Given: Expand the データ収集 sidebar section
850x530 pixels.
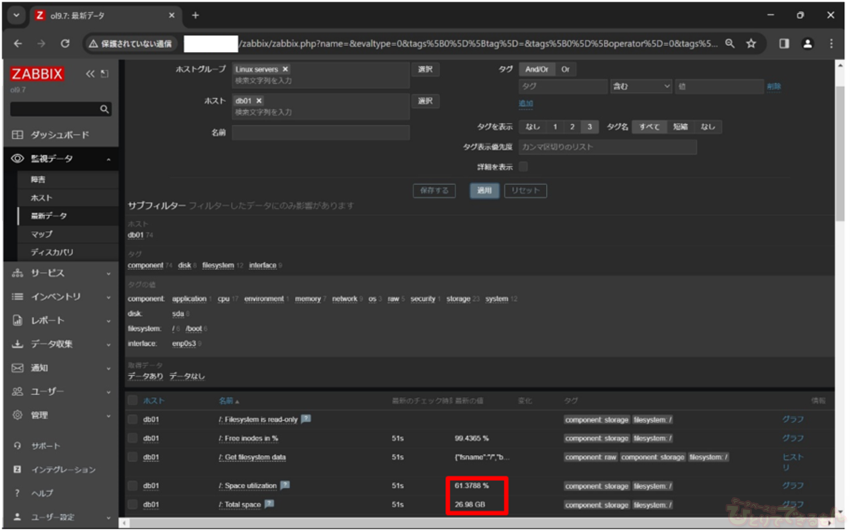Looking at the screenshot, I should coord(60,344).
